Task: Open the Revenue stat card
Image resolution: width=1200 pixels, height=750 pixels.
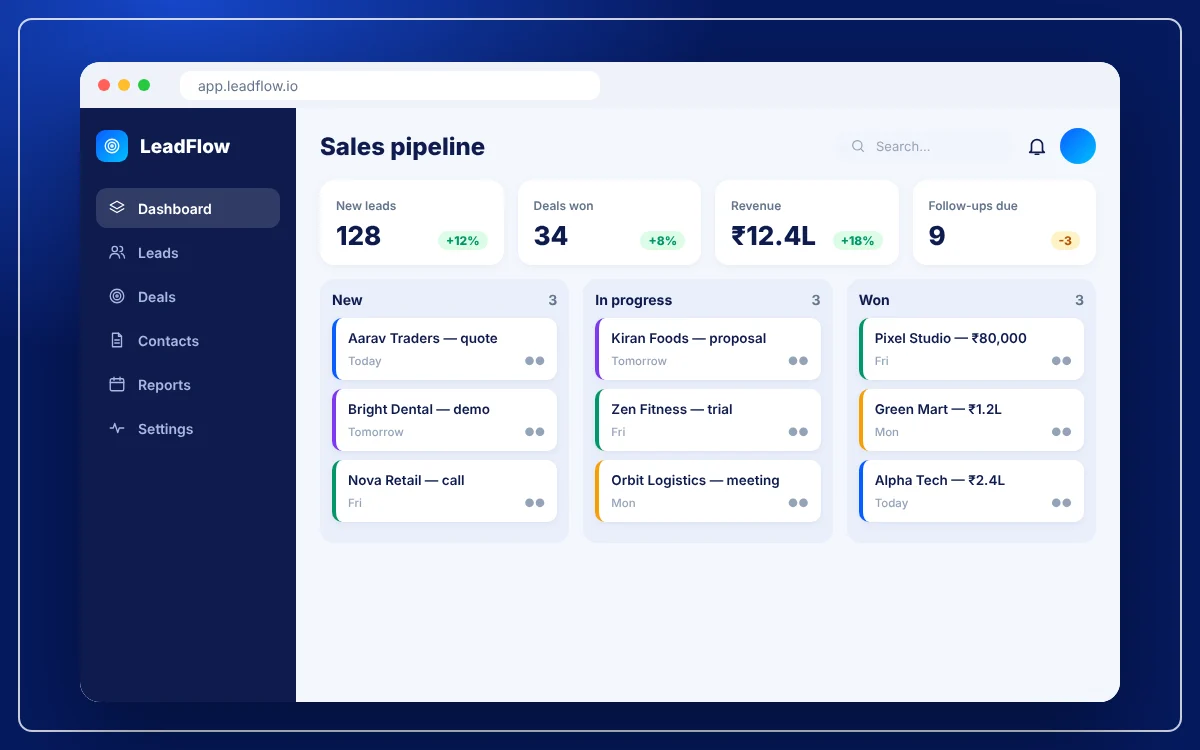Action: coord(807,223)
